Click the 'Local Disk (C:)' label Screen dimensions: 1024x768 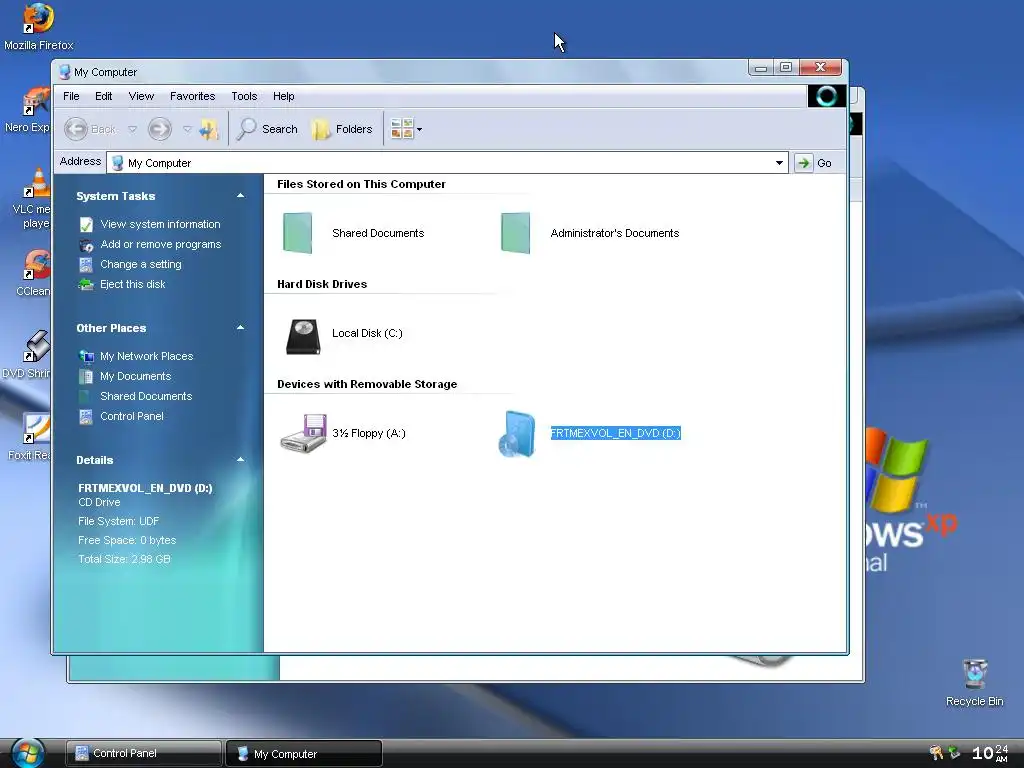pos(367,333)
